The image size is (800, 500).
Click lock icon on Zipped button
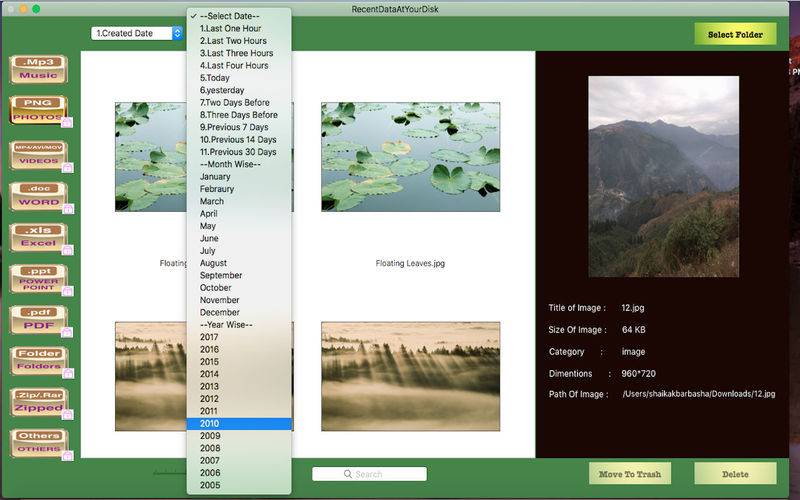(x=67, y=415)
